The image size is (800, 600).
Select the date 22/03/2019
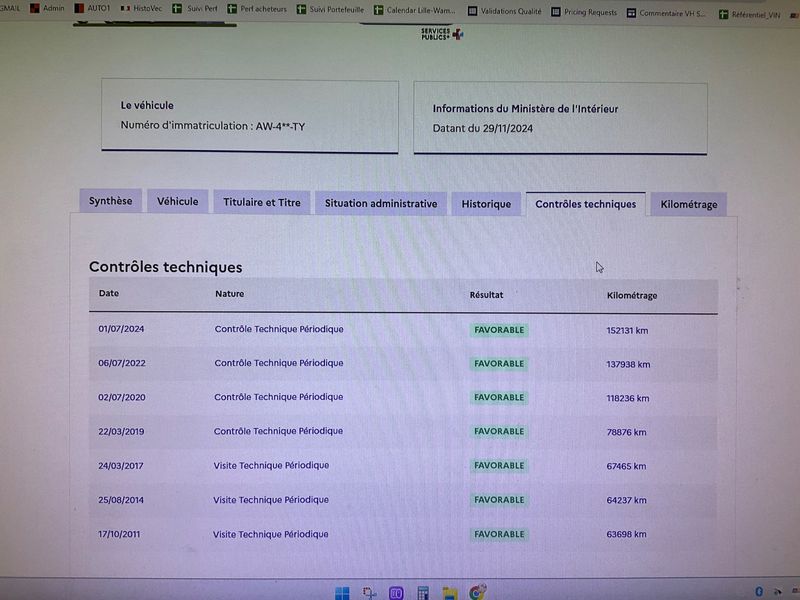pyautogui.click(x=121, y=431)
